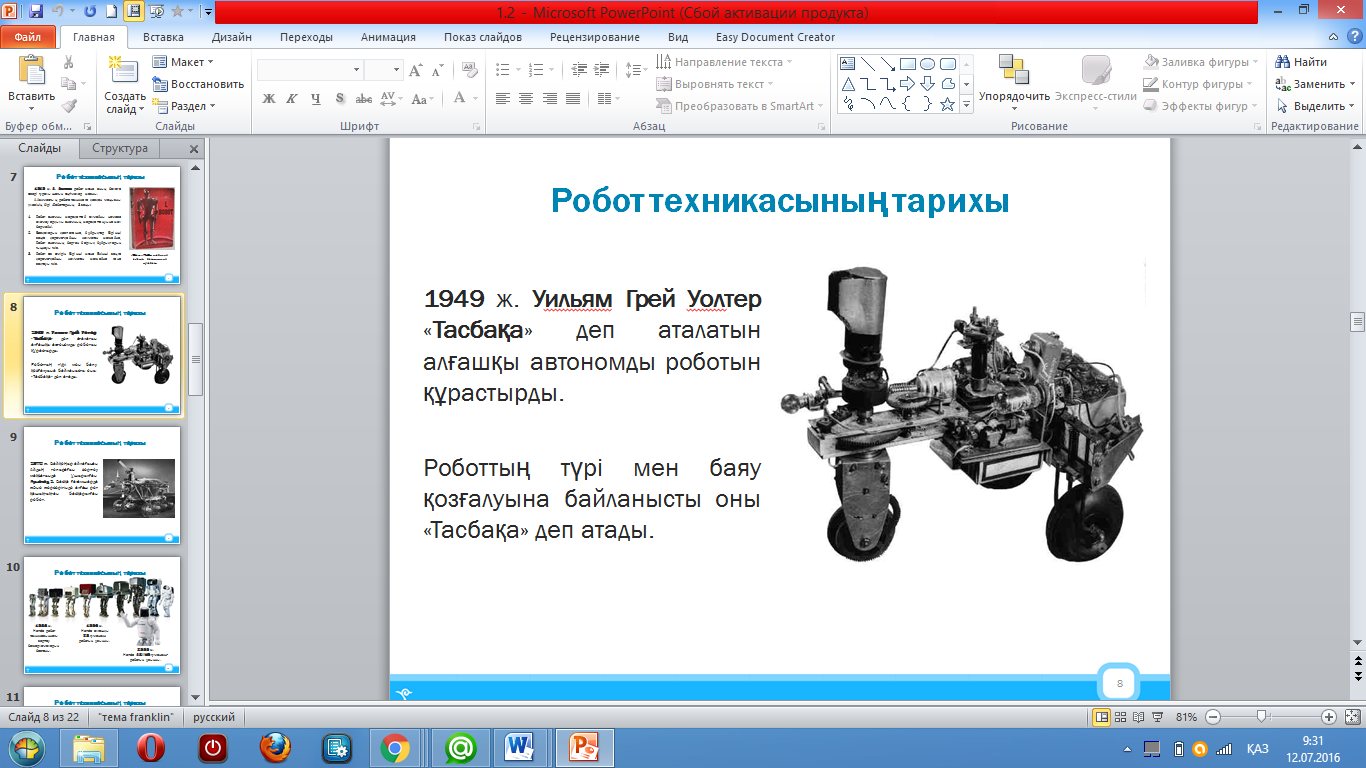The height and width of the screenshot is (768, 1366).
Task: Click the Save icon in quick access toolbar
Action: 36,12
